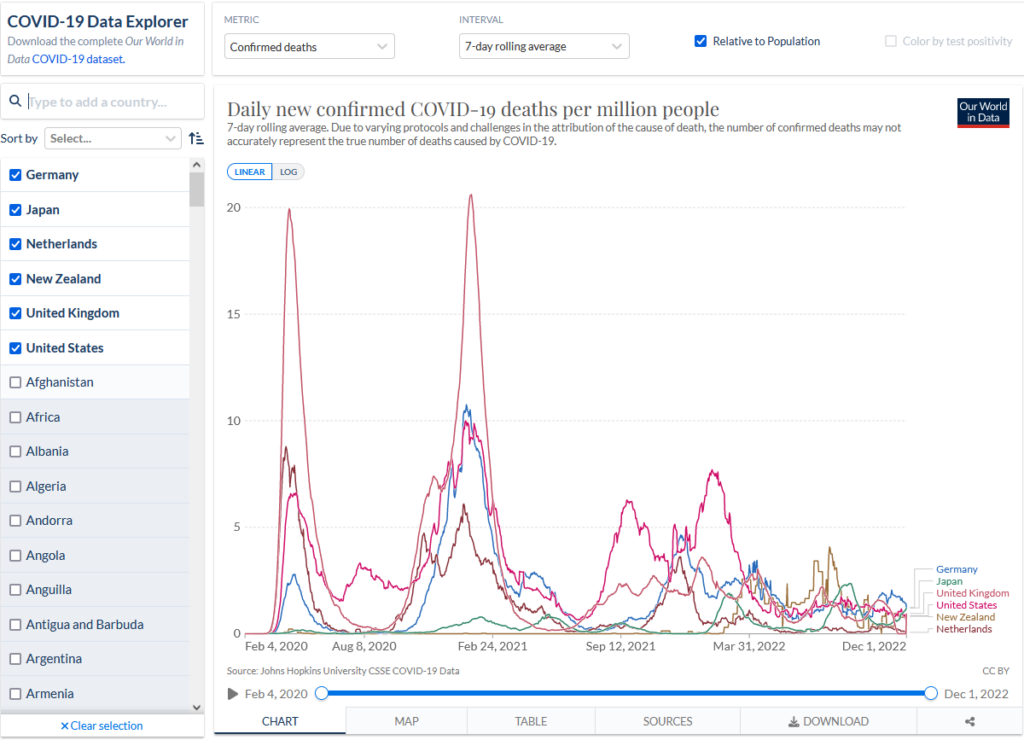1024x740 pixels.
Task: Uncheck the Germany checkbox
Action: [15, 175]
